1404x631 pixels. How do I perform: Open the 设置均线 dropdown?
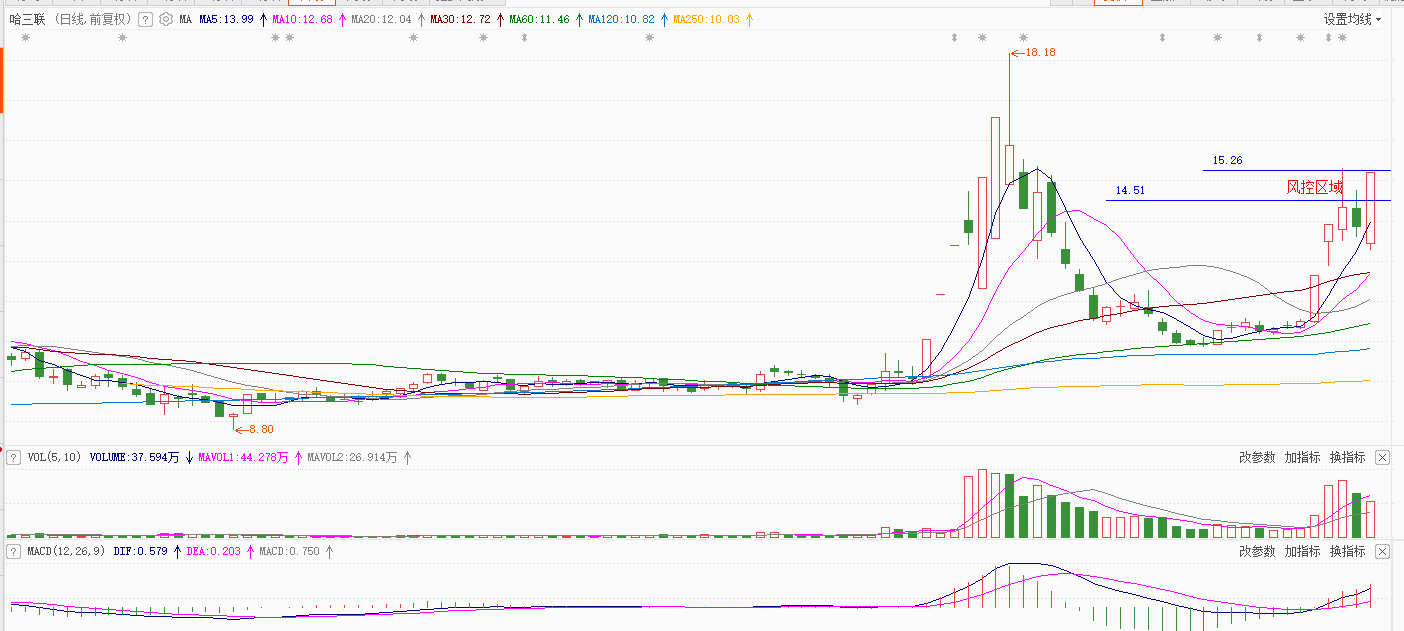(x=1352, y=19)
